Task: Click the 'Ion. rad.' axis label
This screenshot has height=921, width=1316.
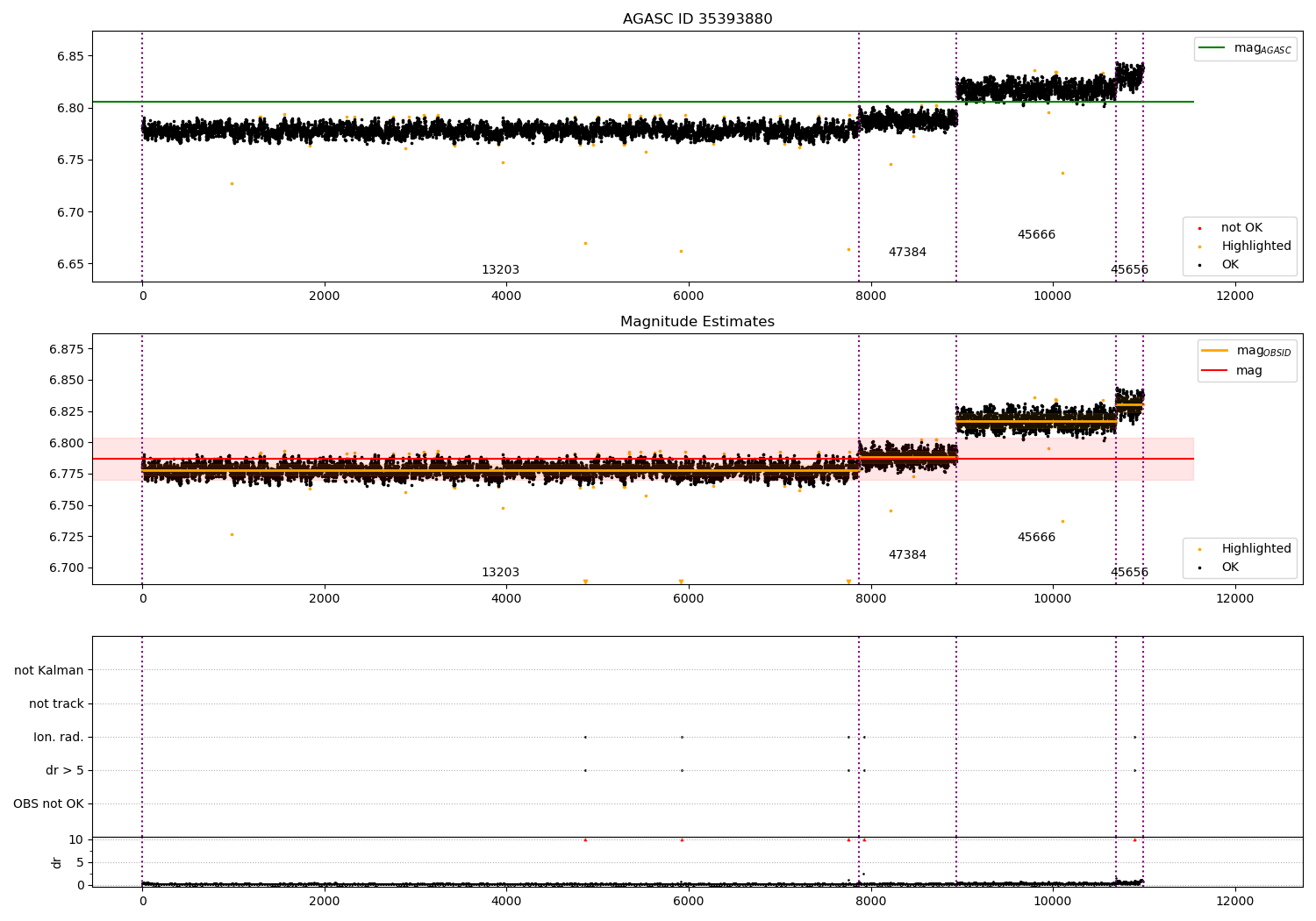Action: coord(59,738)
